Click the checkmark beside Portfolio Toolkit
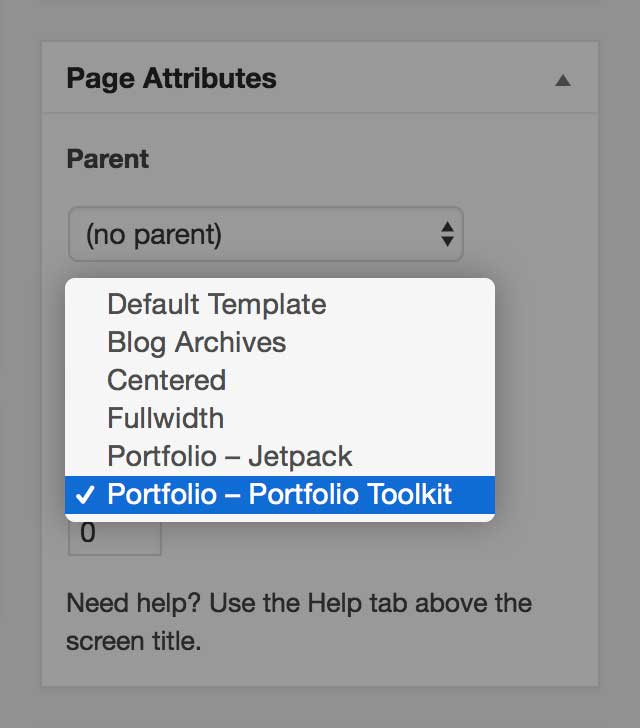Screen dimensions: 640x728 [85, 495]
